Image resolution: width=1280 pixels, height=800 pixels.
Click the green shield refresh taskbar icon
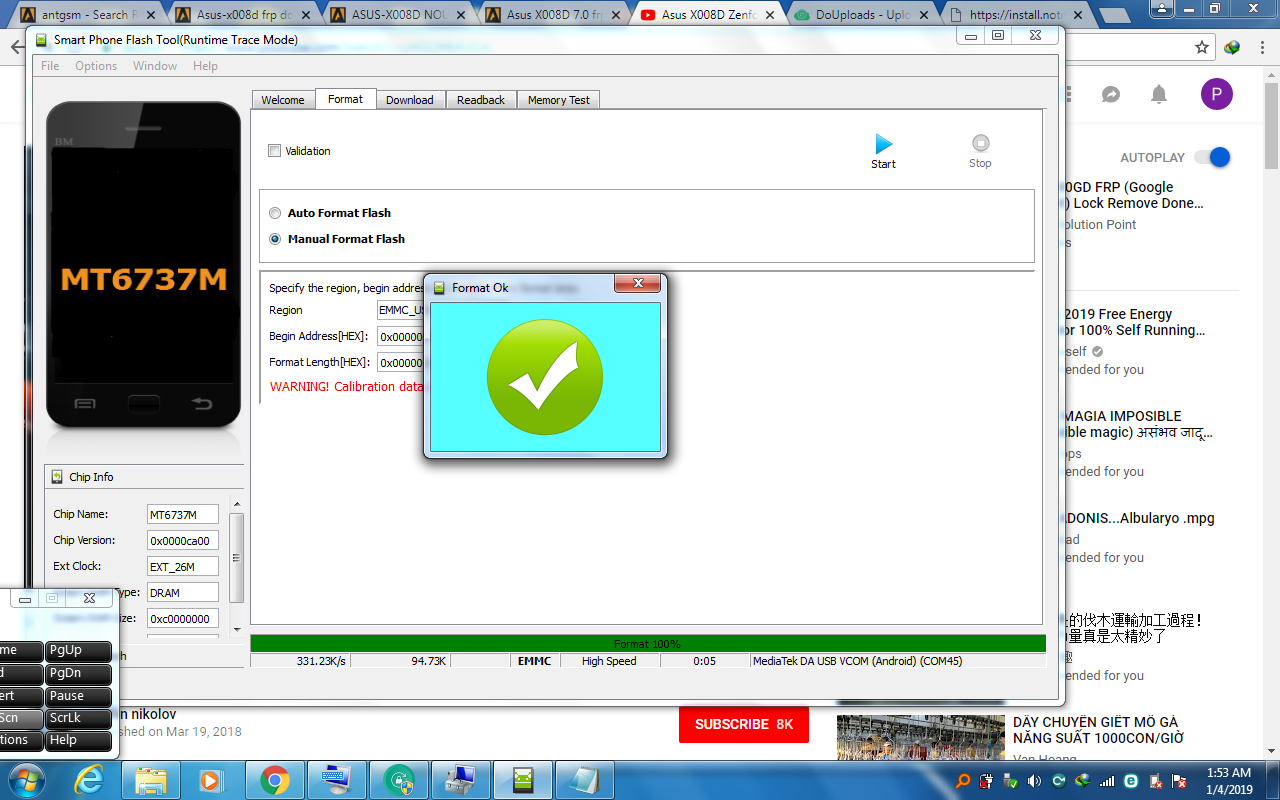point(400,780)
